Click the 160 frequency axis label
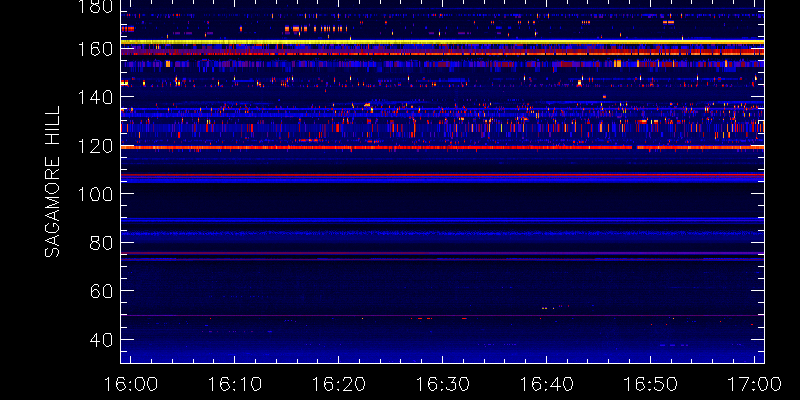The image size is (800, 400). (x=95, y=49)
